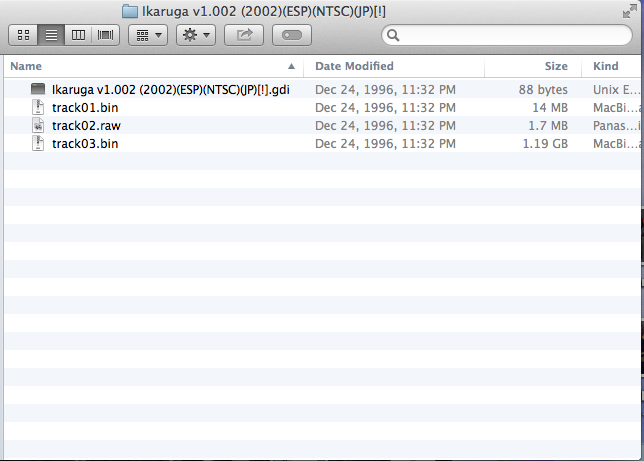The height and width of the screenshot is (461, 644).
Task: Switch to icon view
Action: pyautogui.click(x=23, y=35)
